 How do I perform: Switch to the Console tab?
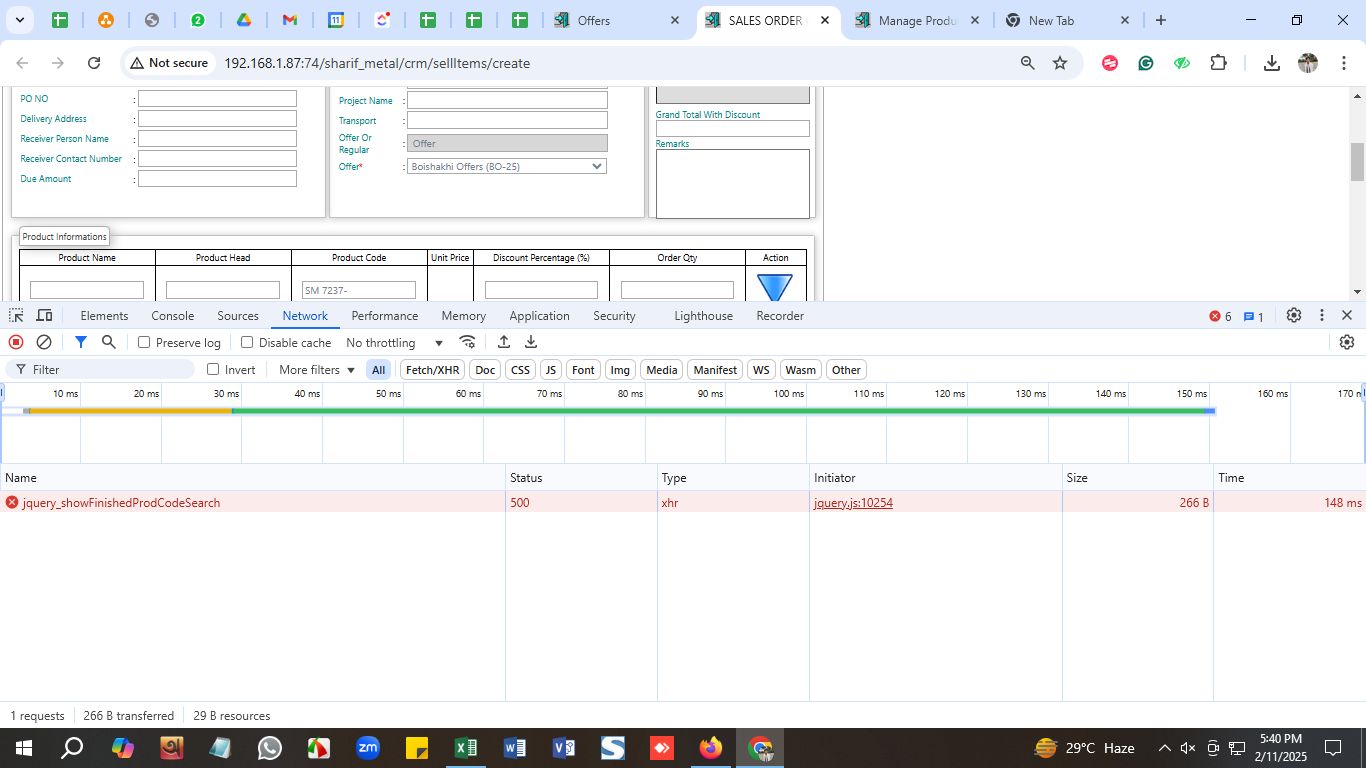pos(172,316)
